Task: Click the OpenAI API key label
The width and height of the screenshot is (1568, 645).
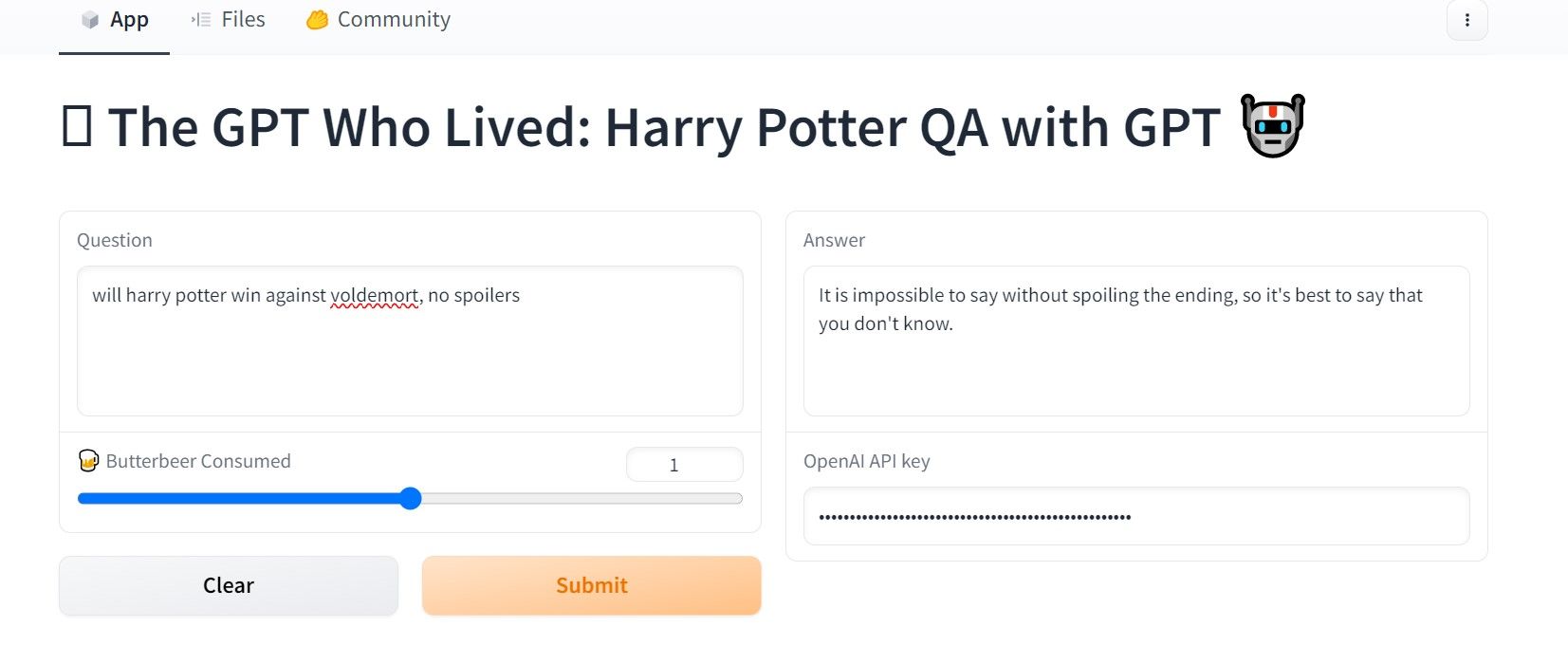Action: [866, 461]
